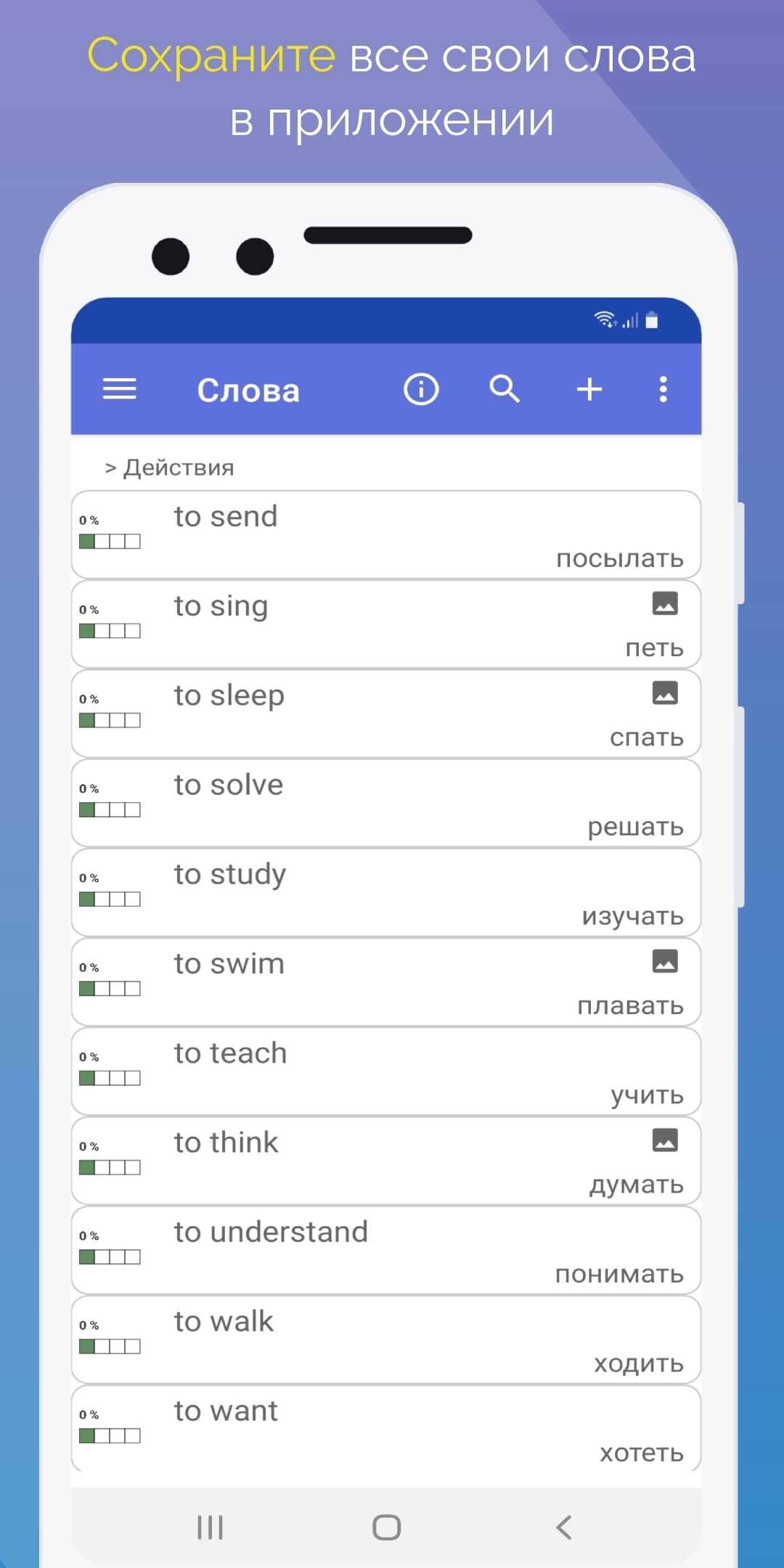The image size is (784, 1568).
Task: Click progress bar of 'to teach'
Action: 110,1079
